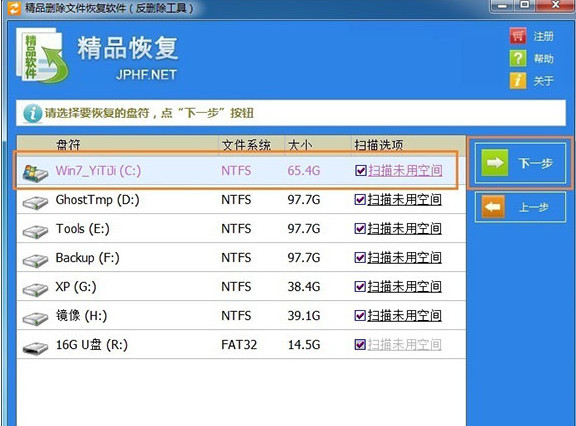Click the orange arrow icon on 上一步
The image size is (576, 426).
point(493,207)
